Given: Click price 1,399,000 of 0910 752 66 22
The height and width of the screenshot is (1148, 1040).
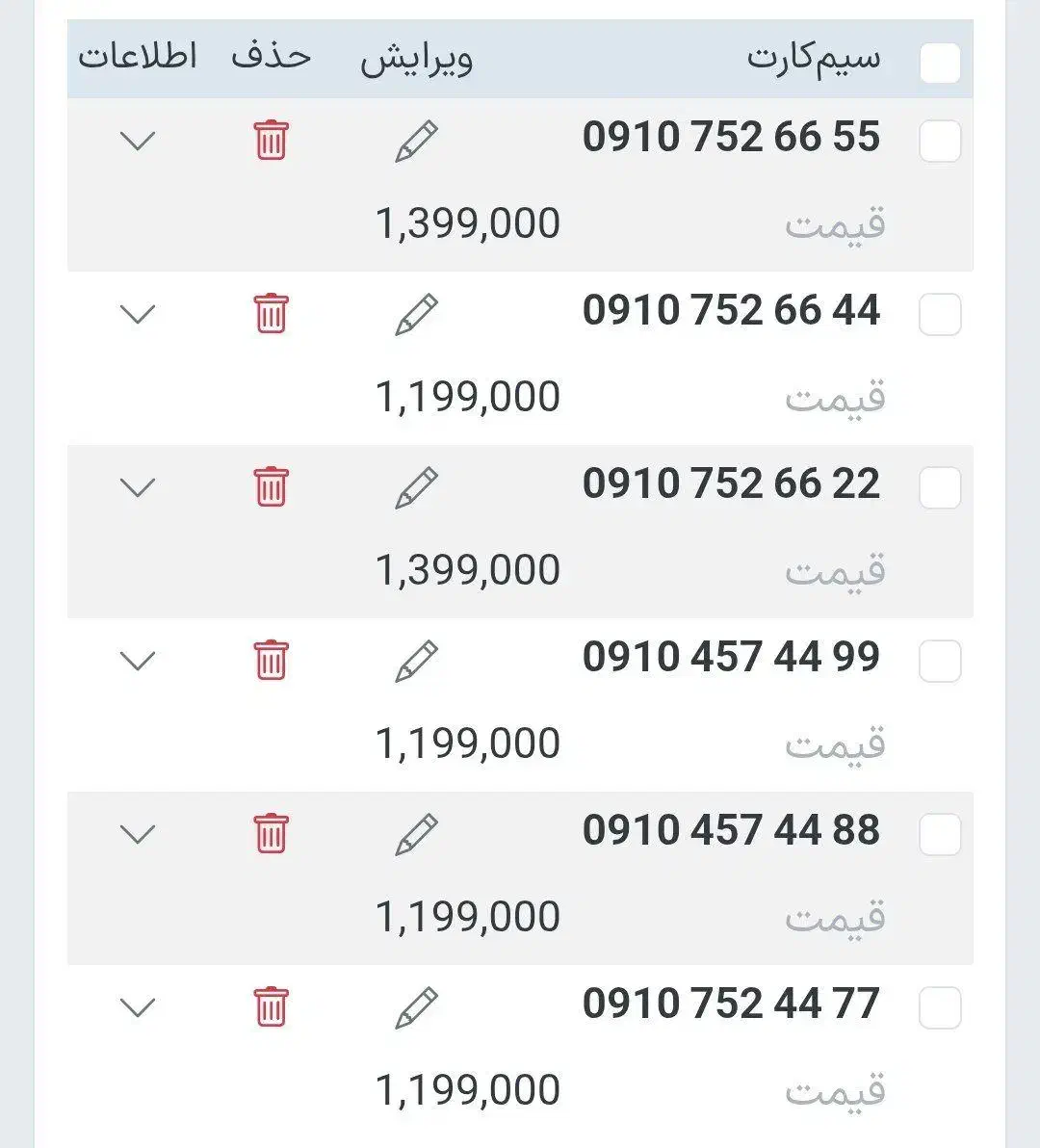Looking at the screenshot, I should [x=468, y=570].
